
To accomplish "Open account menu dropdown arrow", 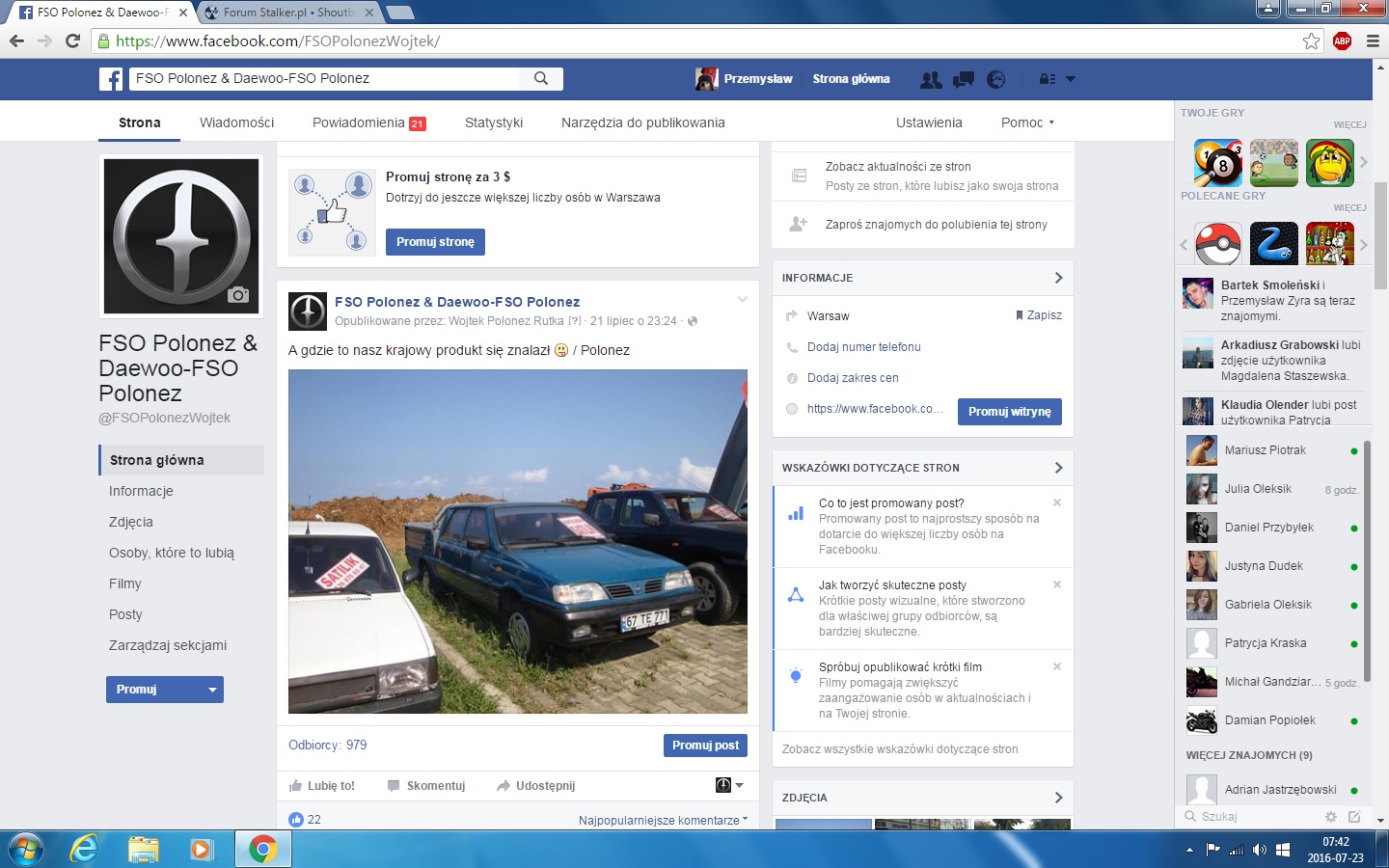I will click(1071, 79).
